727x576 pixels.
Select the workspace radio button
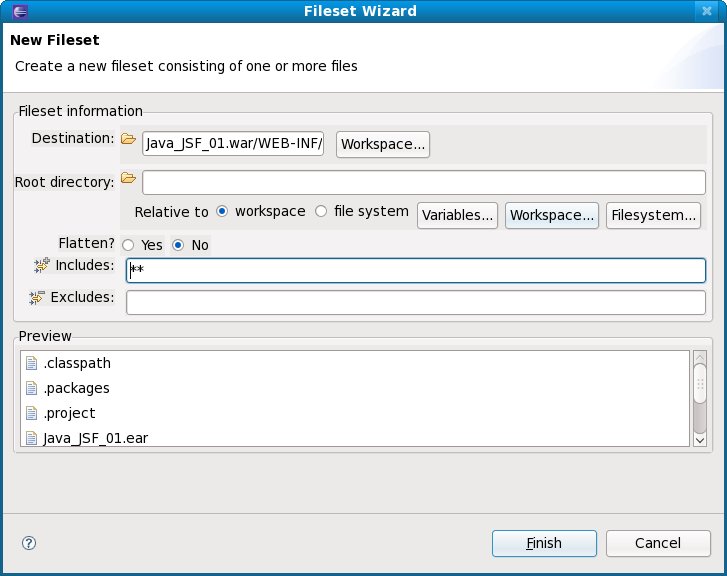222,212
